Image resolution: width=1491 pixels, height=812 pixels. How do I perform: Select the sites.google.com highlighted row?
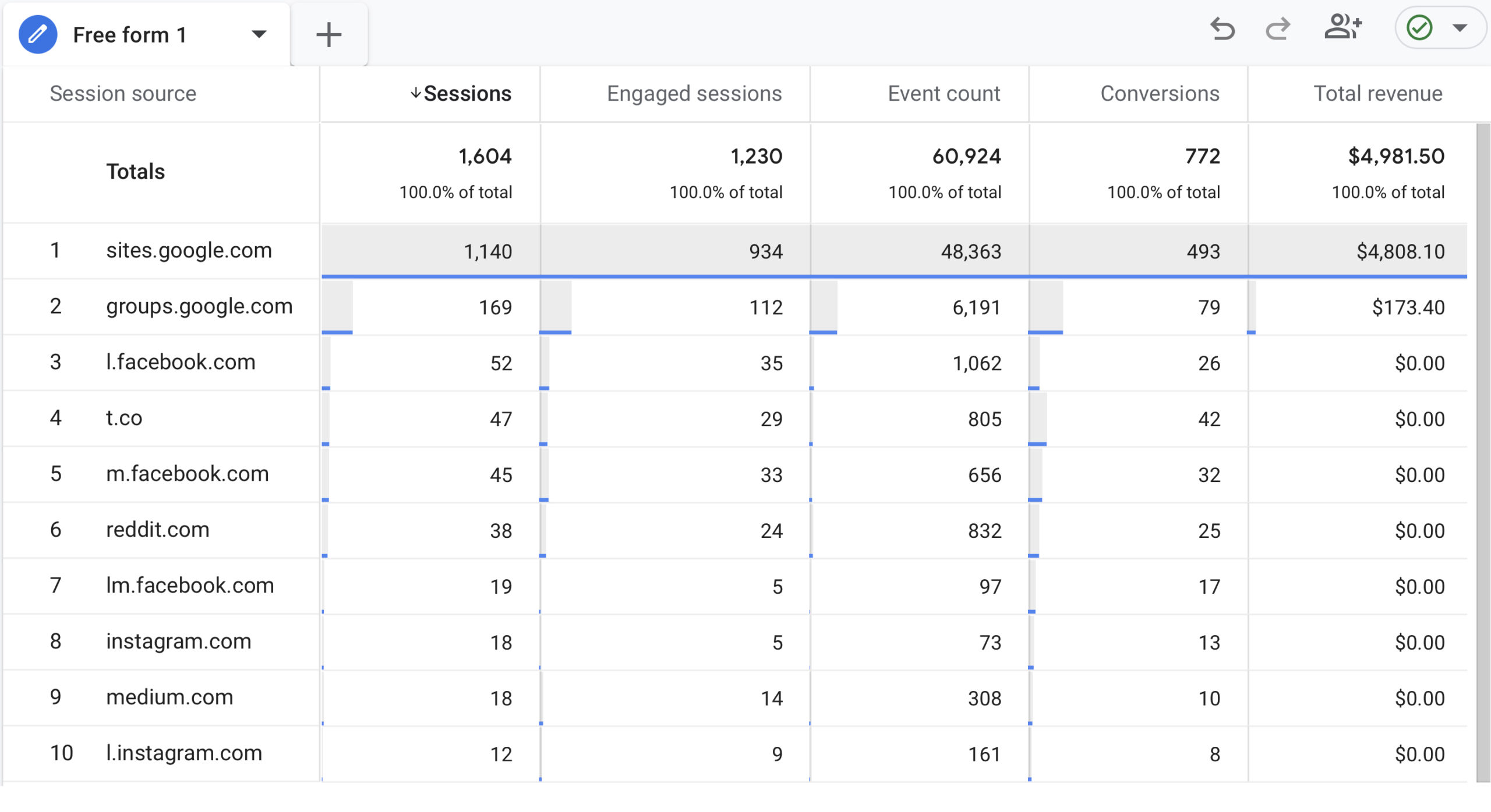(x=188, y=250)
